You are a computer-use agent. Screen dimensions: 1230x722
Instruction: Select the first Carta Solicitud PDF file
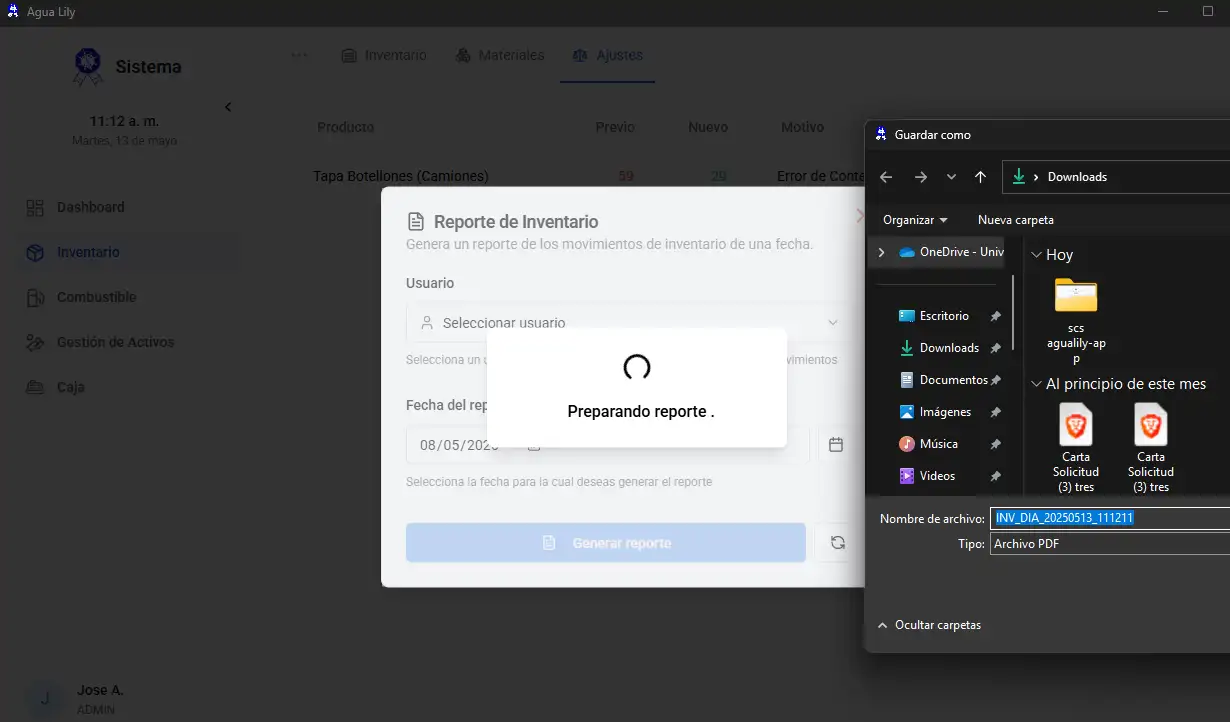[x=1076, y=446]
